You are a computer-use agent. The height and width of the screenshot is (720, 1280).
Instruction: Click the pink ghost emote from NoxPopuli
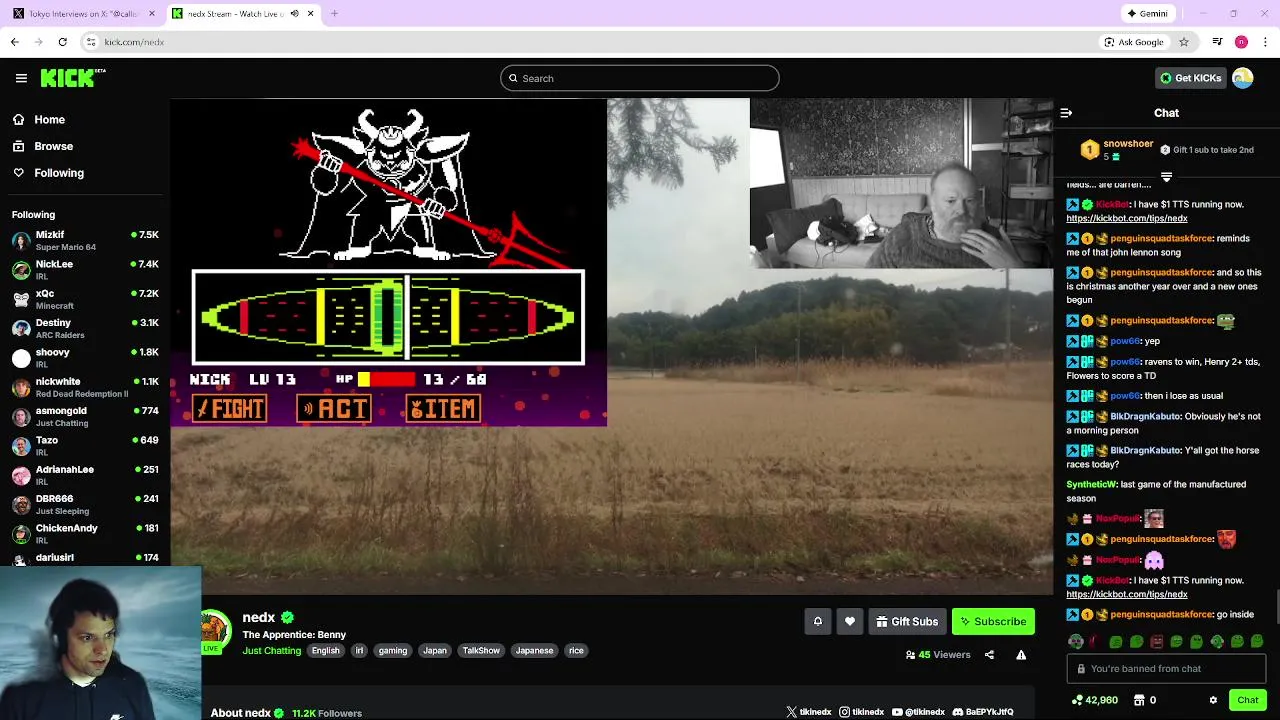[x=1154, y=560]
